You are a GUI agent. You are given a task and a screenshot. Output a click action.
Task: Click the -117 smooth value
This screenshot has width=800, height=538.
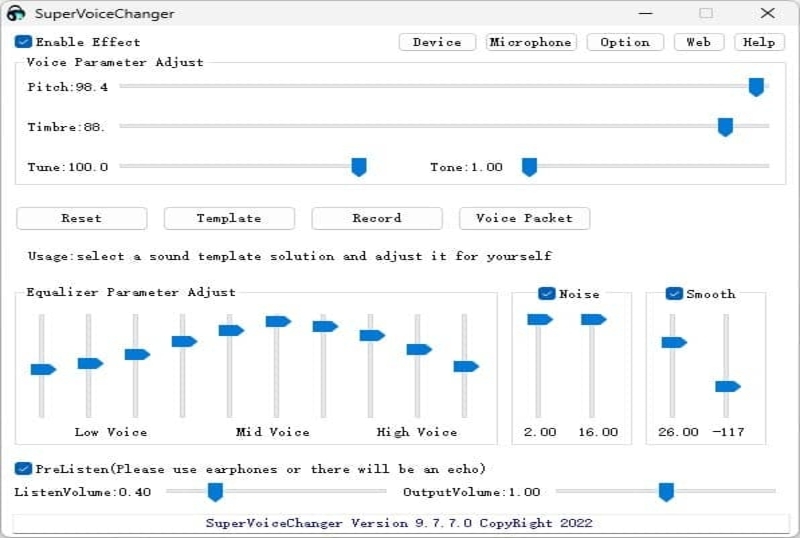coord(728,432)
